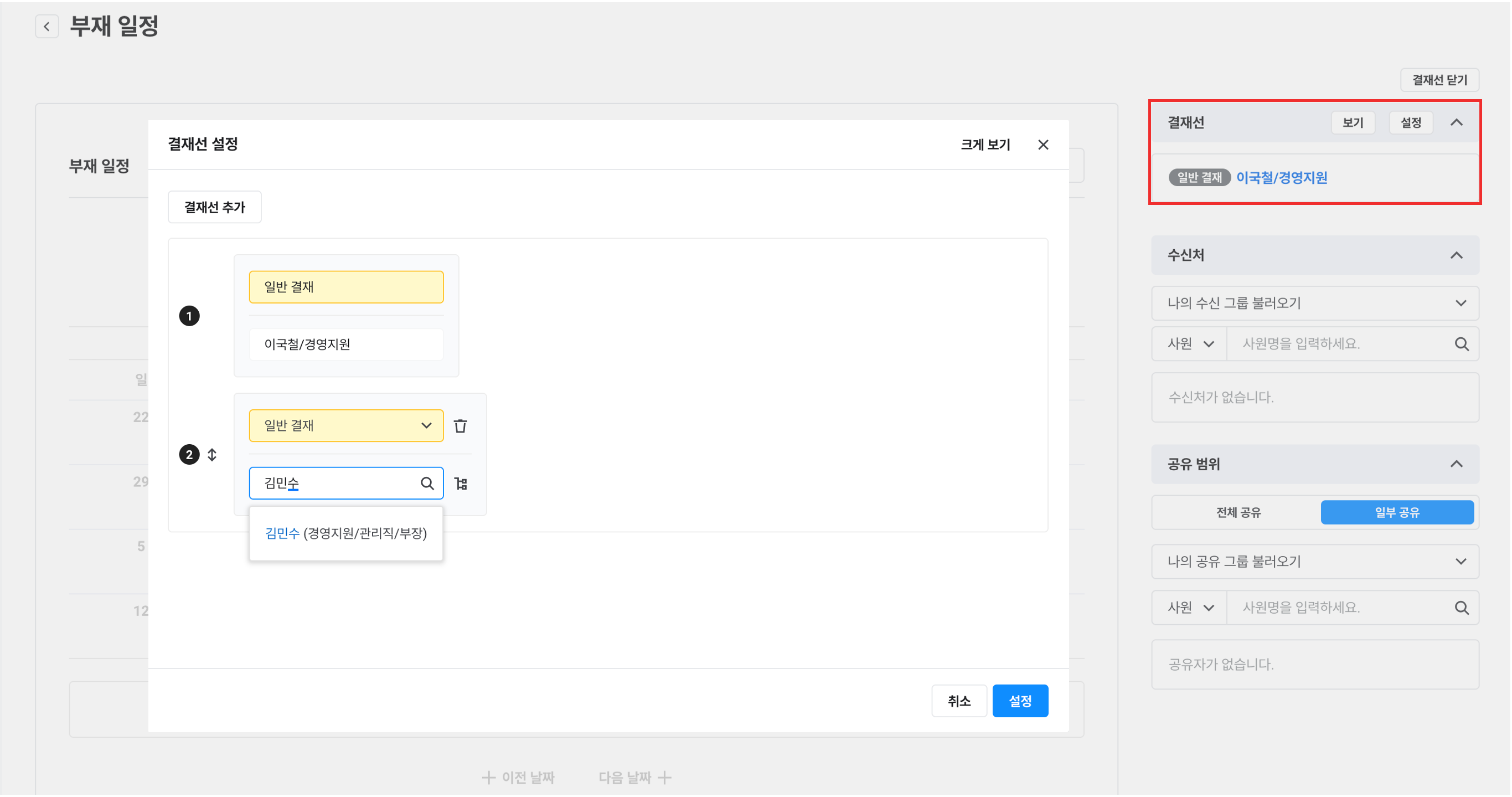Open the 사원 type selector under 수신처
The image size is (1512, 797).
pos(1189,344)
